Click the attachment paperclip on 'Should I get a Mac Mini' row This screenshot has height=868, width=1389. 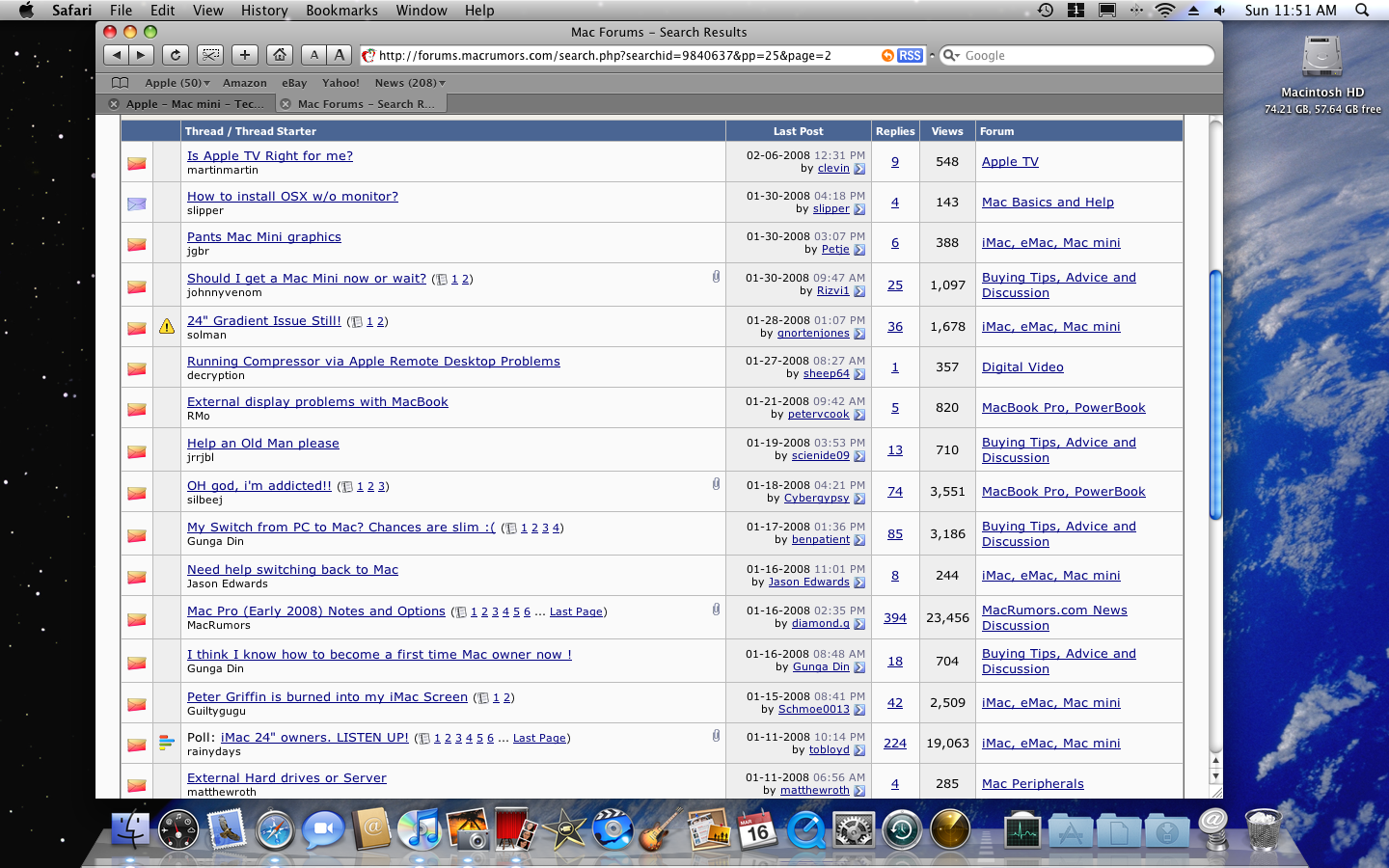tap(716, 277)
